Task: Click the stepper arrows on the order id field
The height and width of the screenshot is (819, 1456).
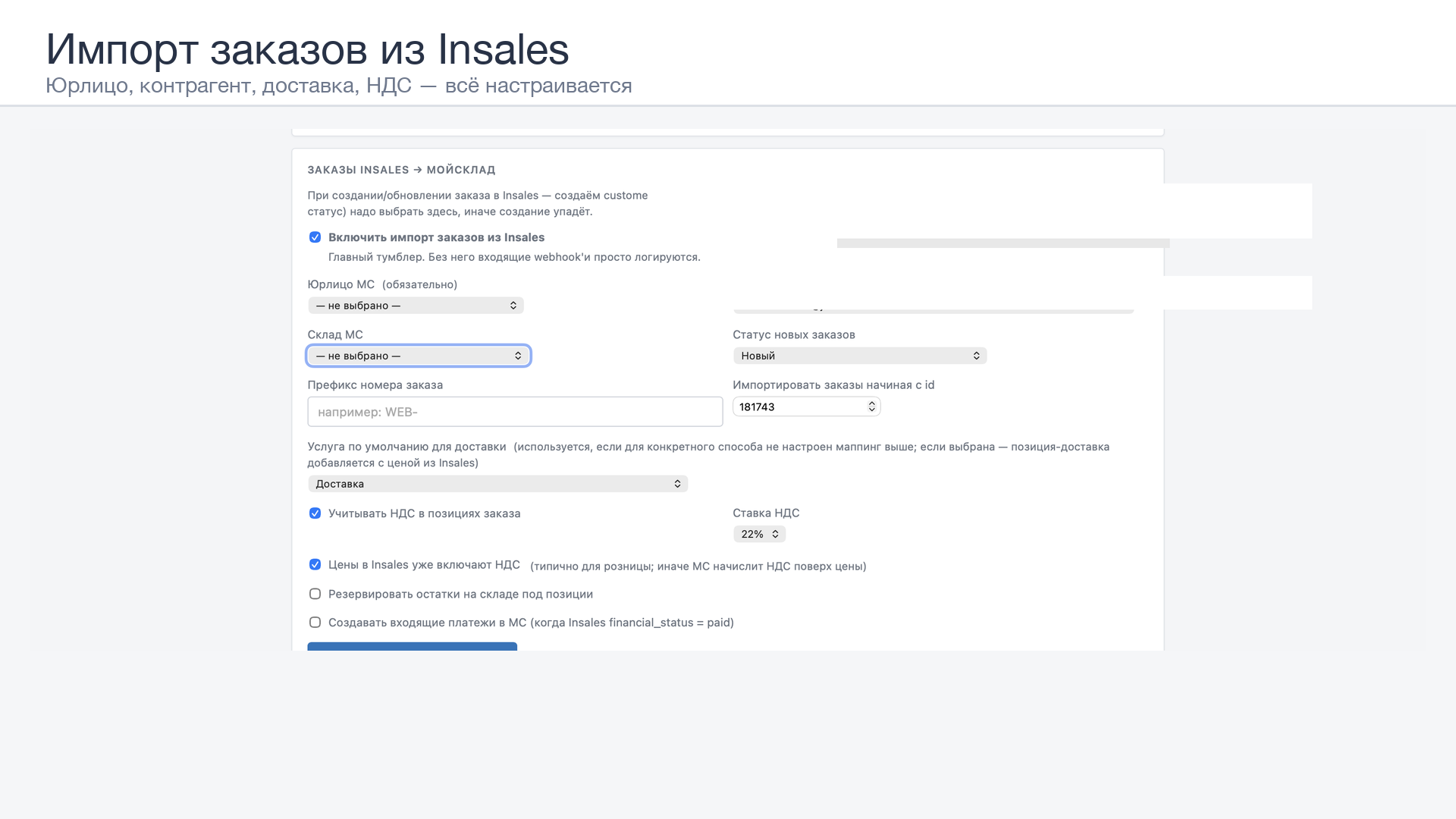Action: coord(872,407)
